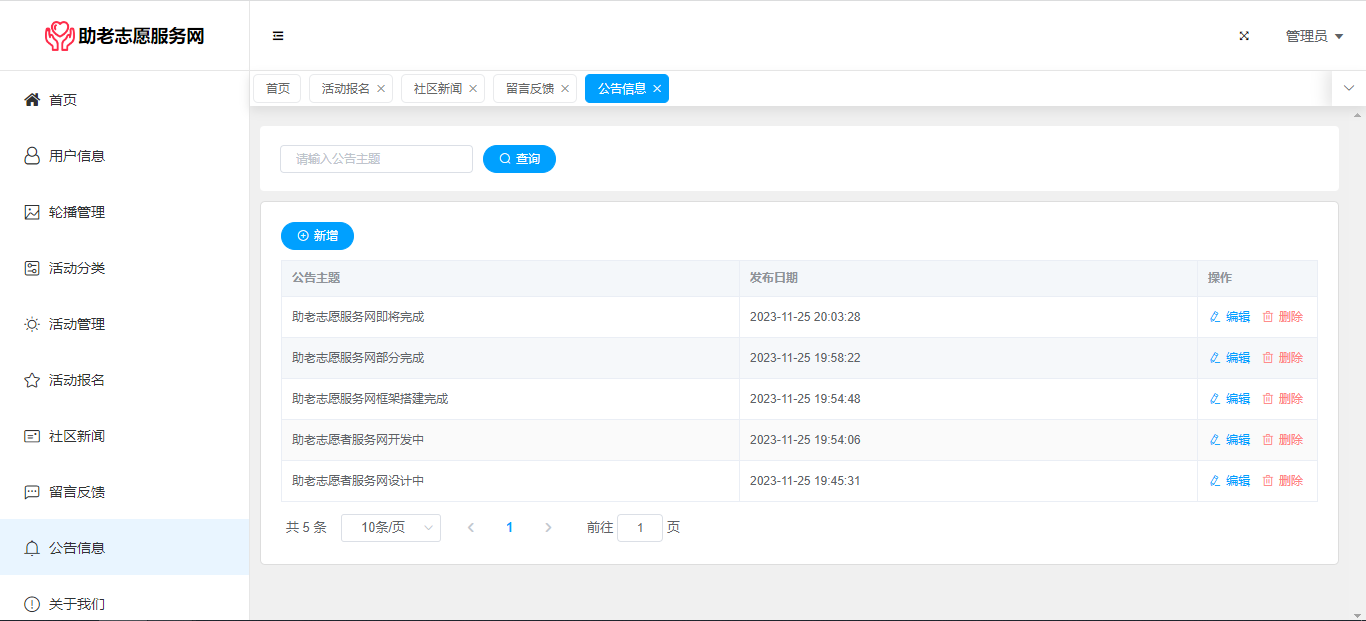The image size is (1366, 621).
Task: Open the 管理员 user dropdown
Action: [1313, 36]
